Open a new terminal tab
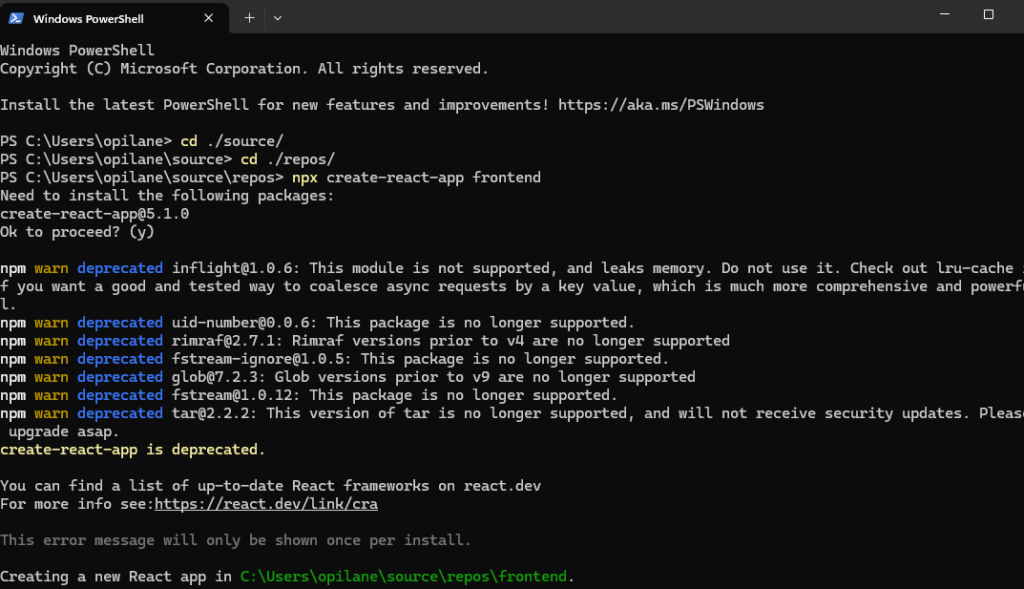 click(x=249, y=18)
